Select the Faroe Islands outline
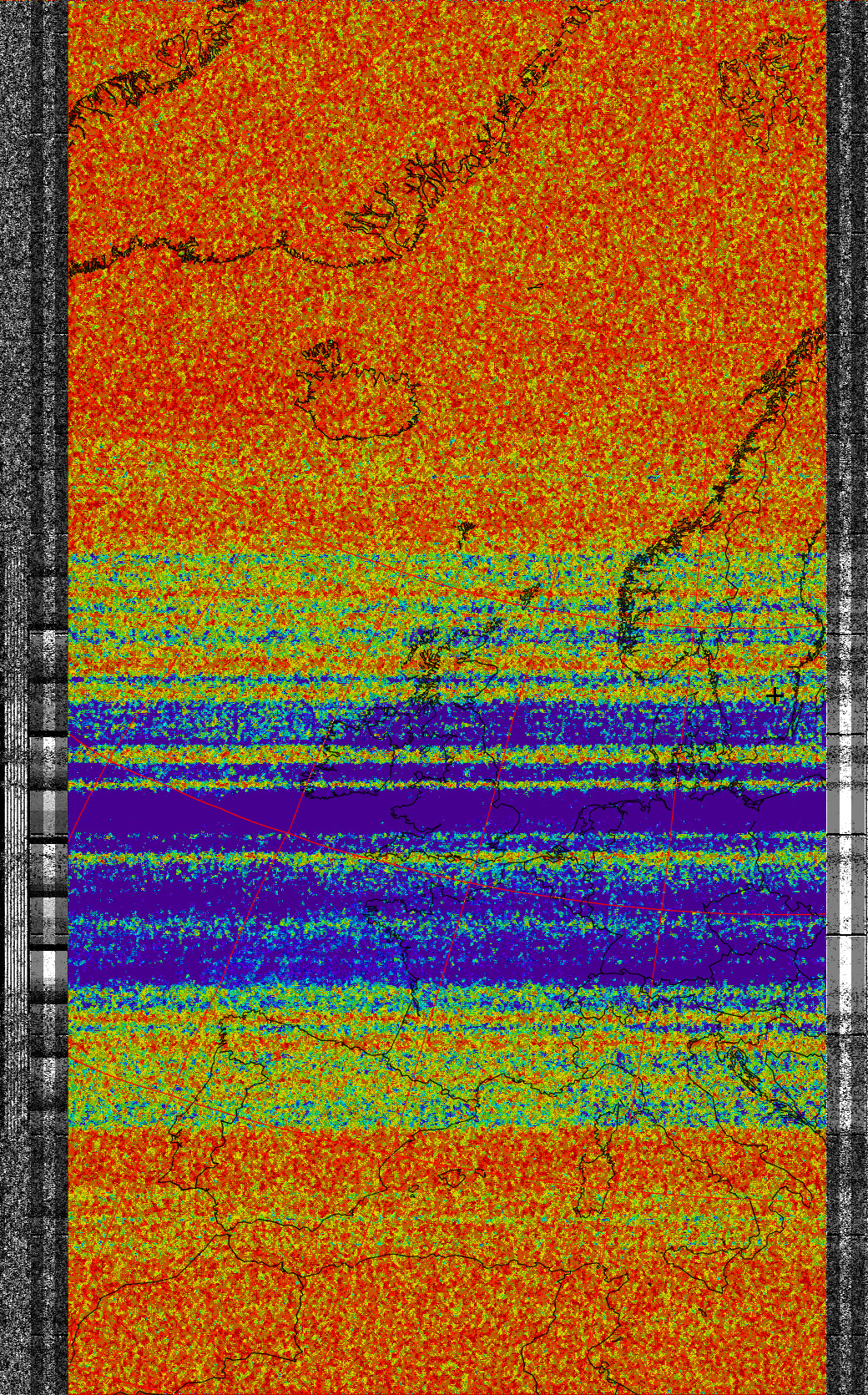868x1395 pixels. point(465,530)
